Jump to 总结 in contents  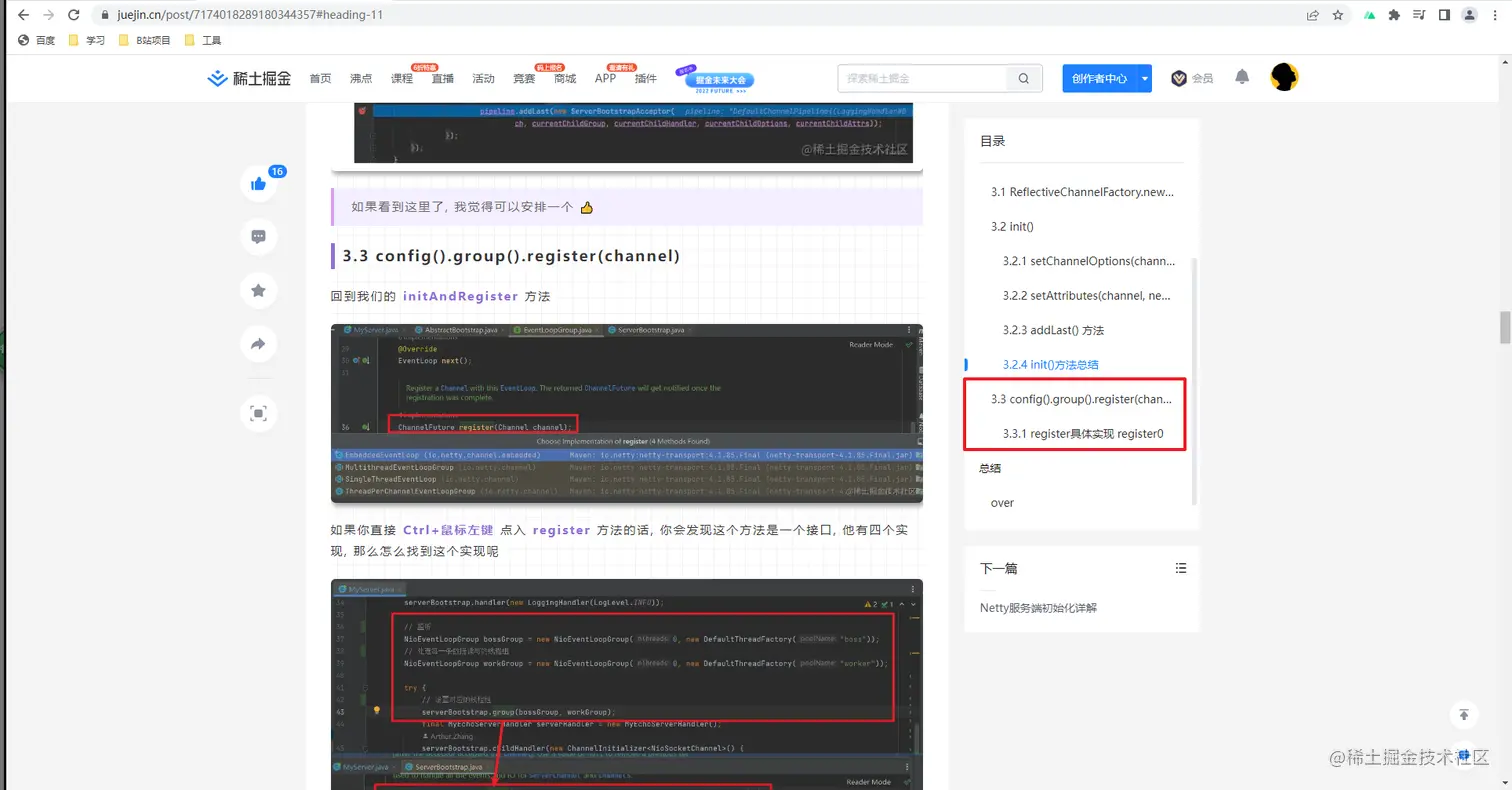click(x=991, y=468)
